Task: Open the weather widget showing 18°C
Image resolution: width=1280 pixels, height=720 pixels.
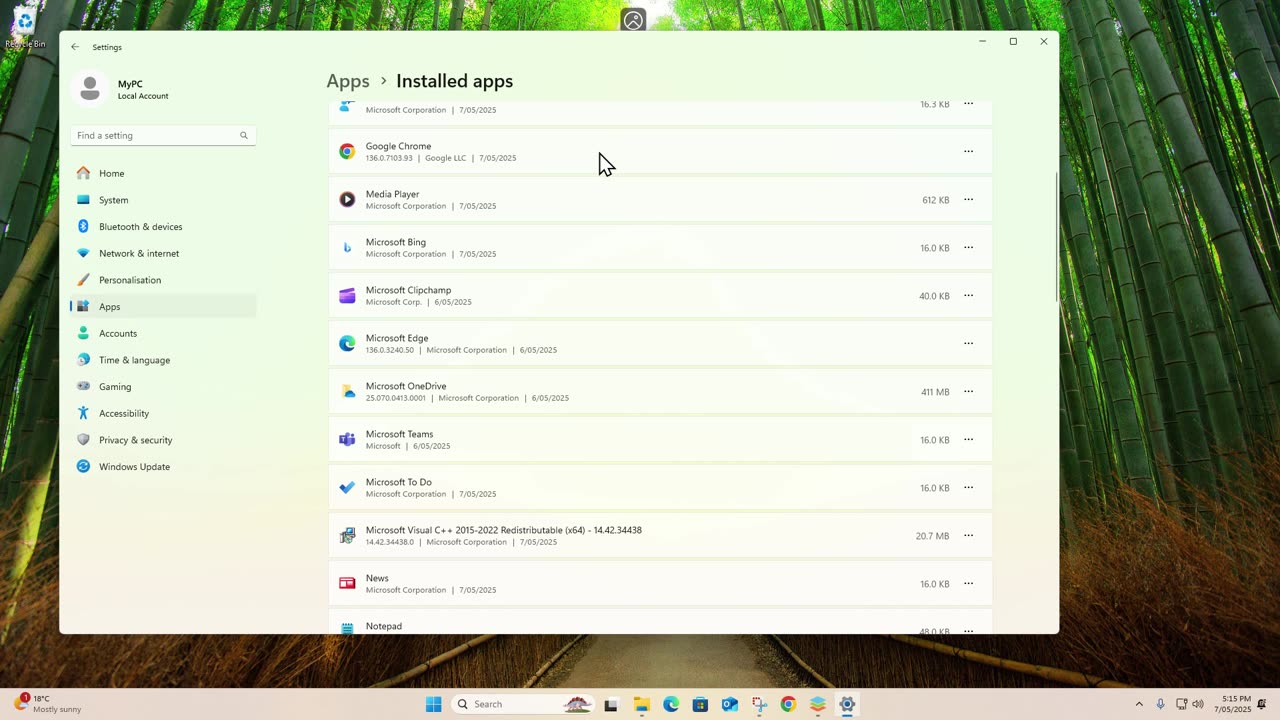Action: pyautogui.click(x=48, y=704)
